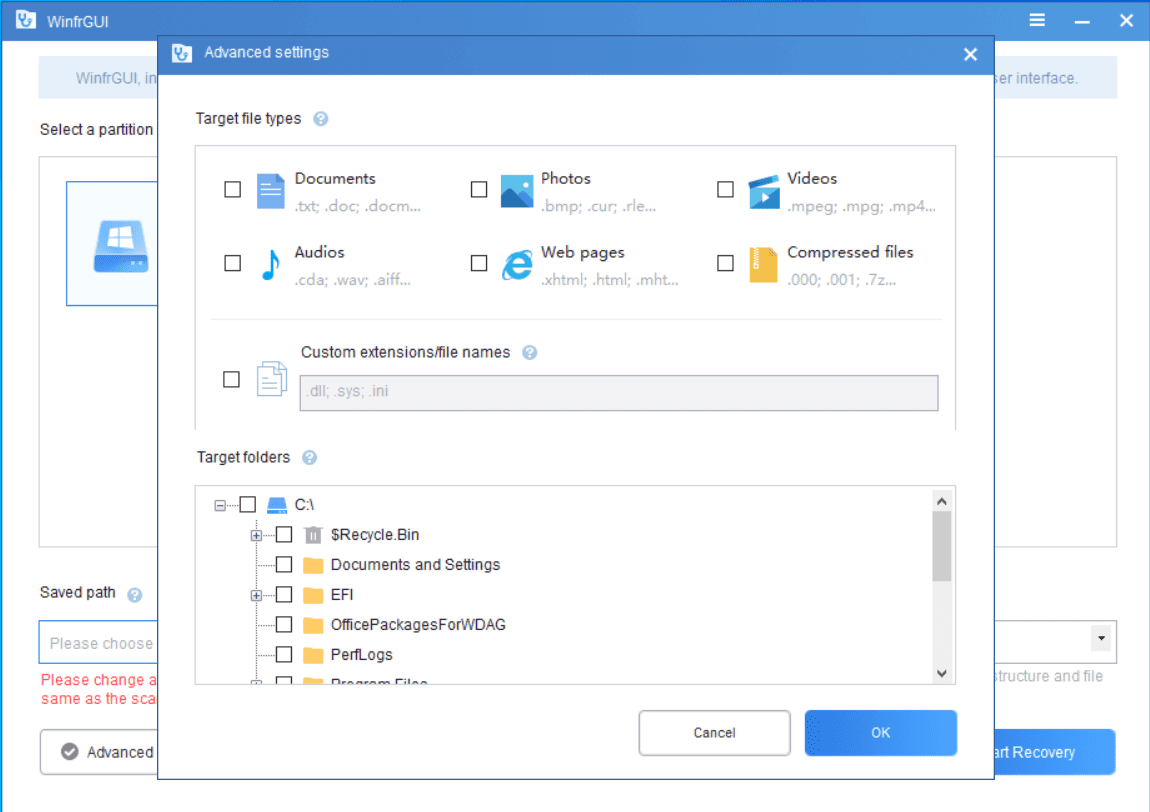Click the custom extensions text field
This screenshot has height=812, width=1150.
pos(619,393)
